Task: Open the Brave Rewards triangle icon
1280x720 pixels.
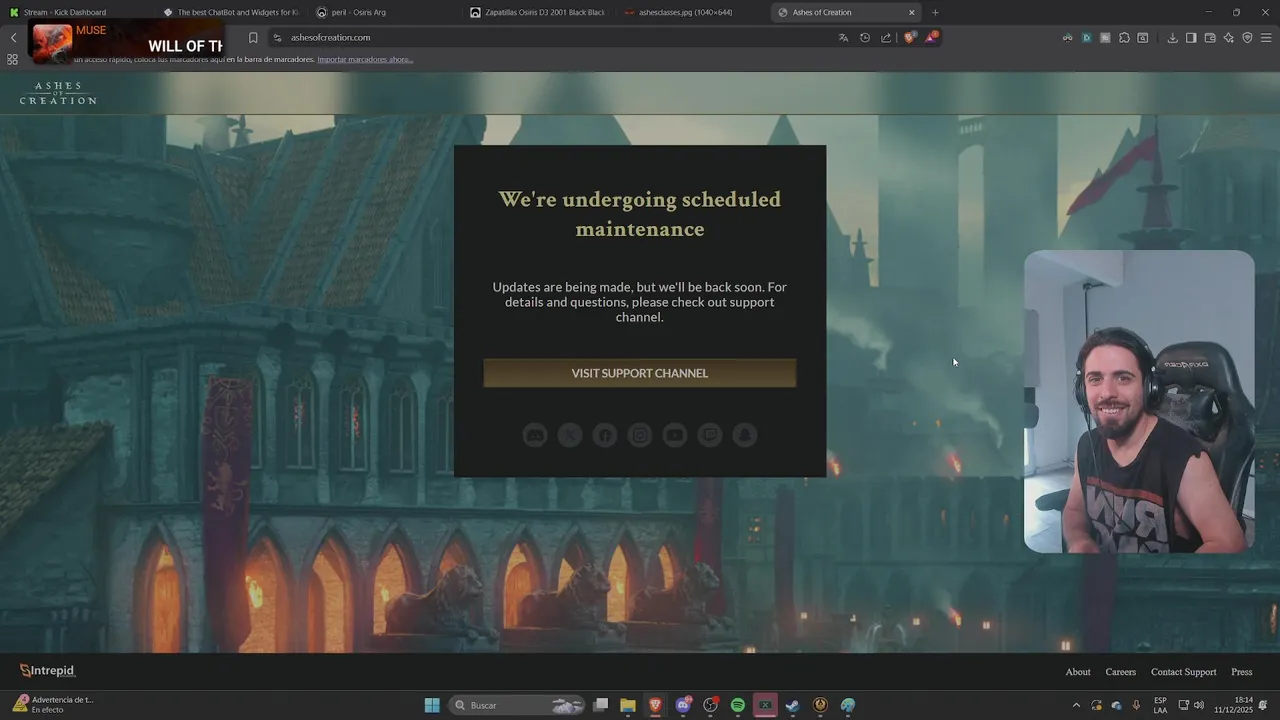Action: coord(931,37)
